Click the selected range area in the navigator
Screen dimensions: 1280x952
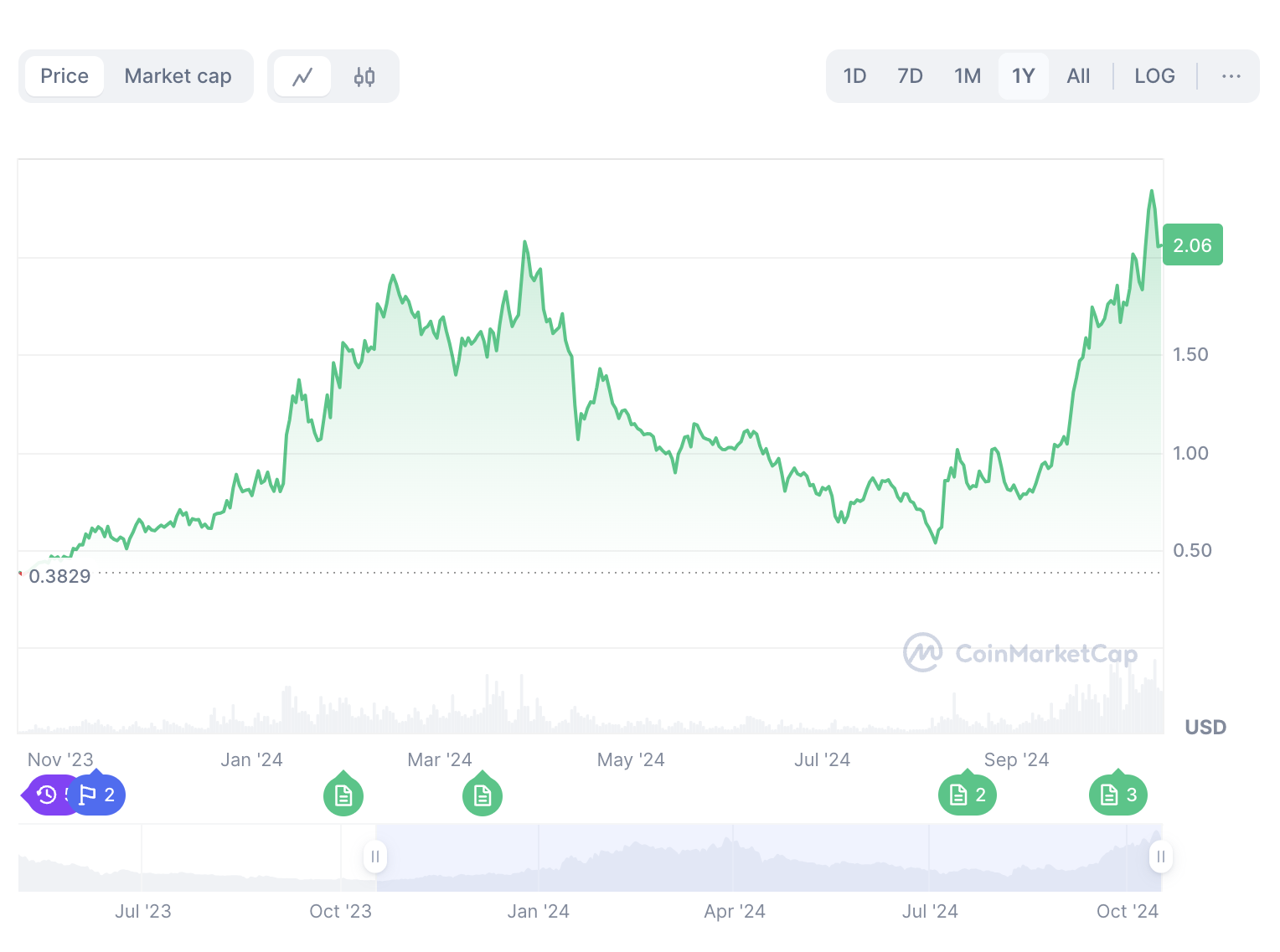click(x=768, y=857)
